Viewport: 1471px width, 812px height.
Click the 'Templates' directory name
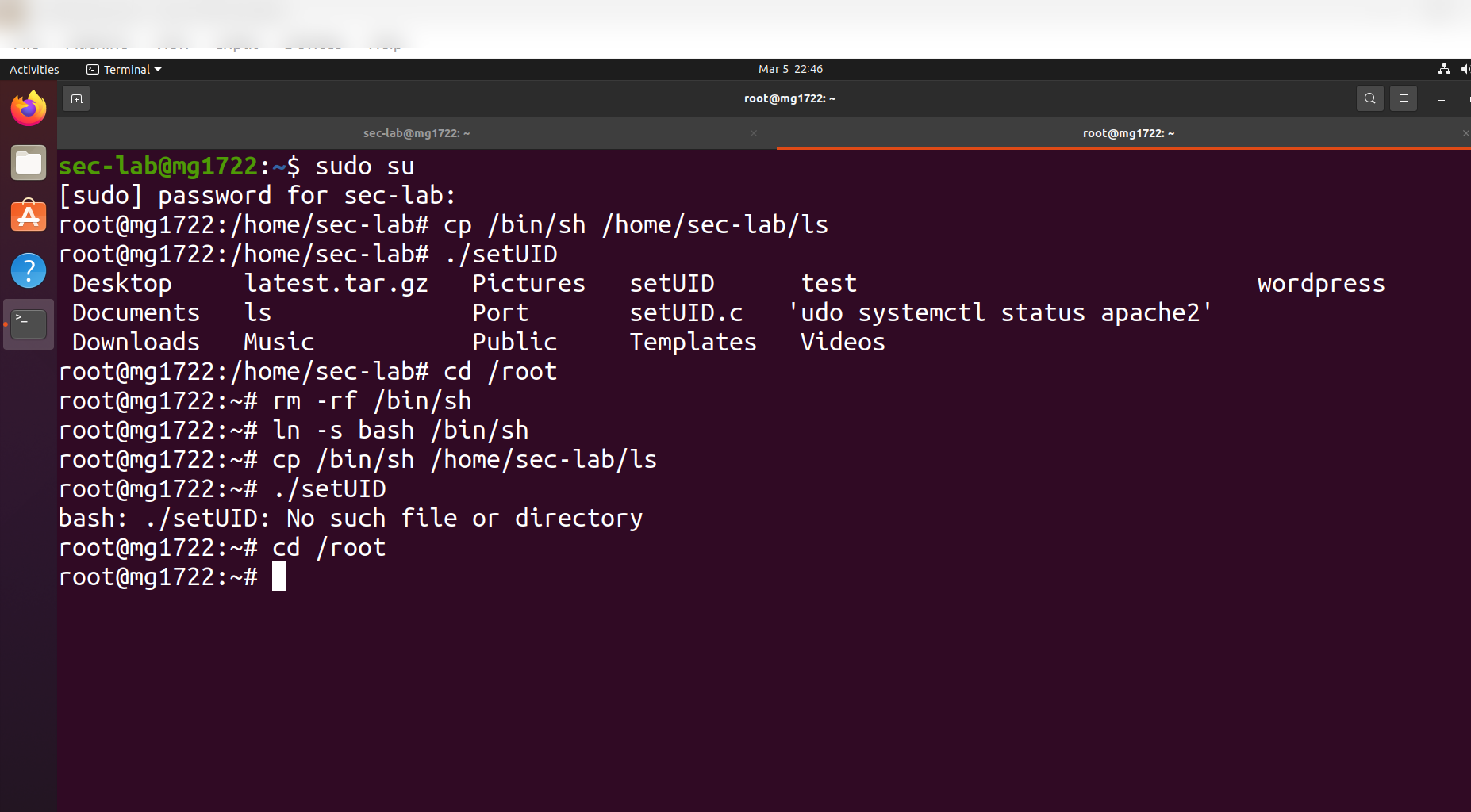(693, 343)
